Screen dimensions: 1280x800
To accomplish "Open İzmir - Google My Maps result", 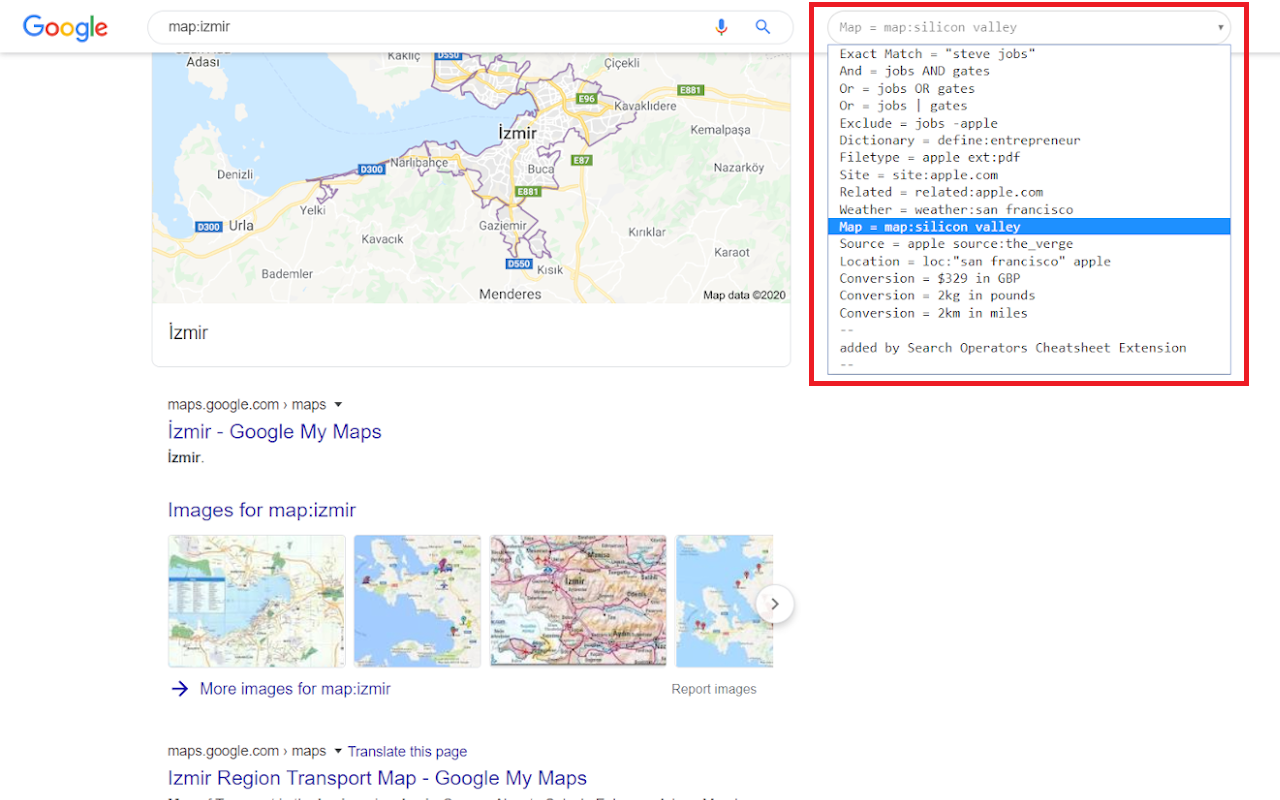I will [x=275, y=431].
